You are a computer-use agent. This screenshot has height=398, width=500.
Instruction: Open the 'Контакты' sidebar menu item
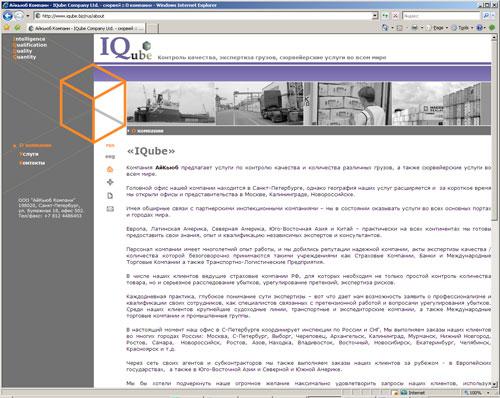click(x=32, y=163)
